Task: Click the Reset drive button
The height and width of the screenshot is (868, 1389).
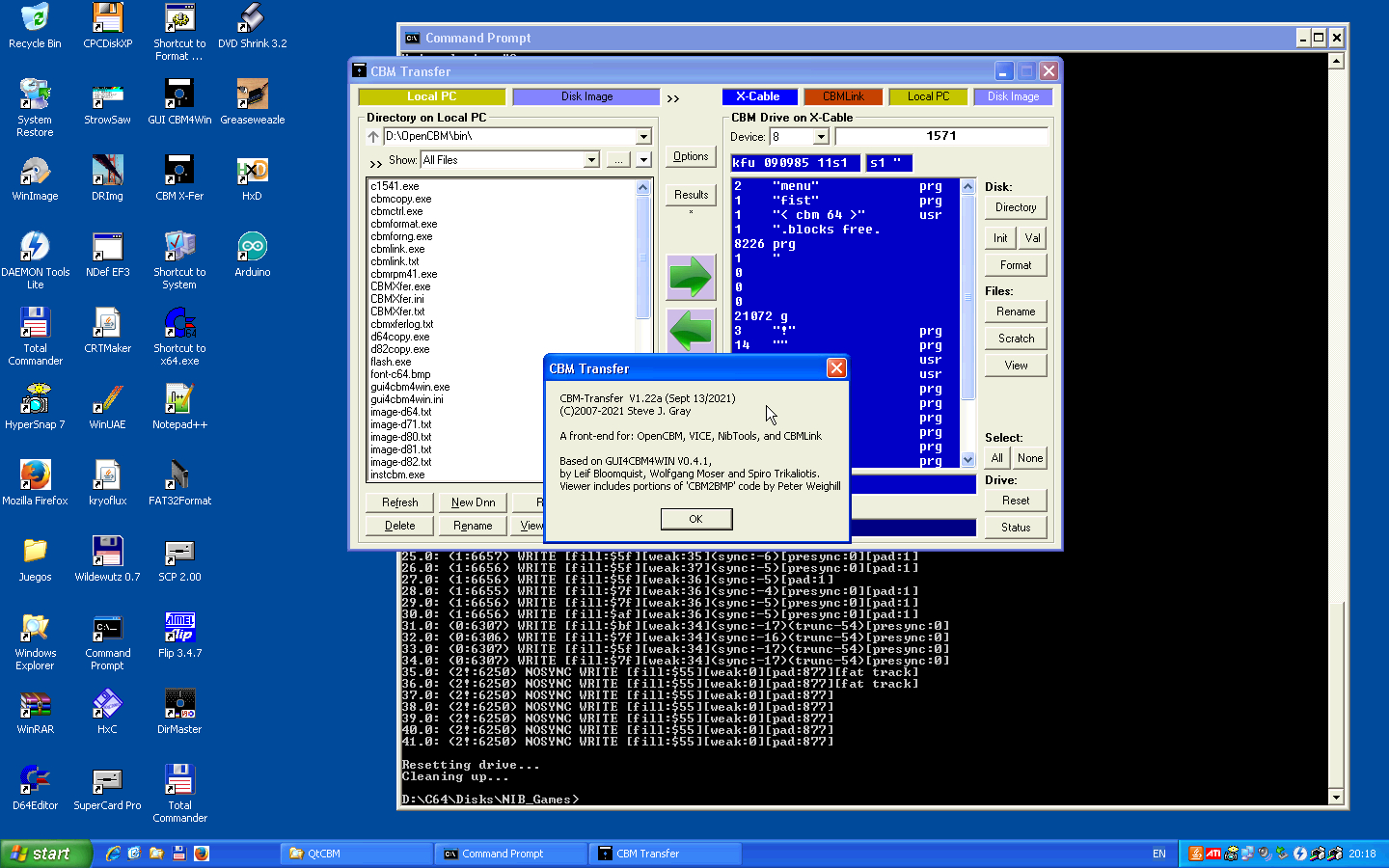Action: tap(1016, 501)
